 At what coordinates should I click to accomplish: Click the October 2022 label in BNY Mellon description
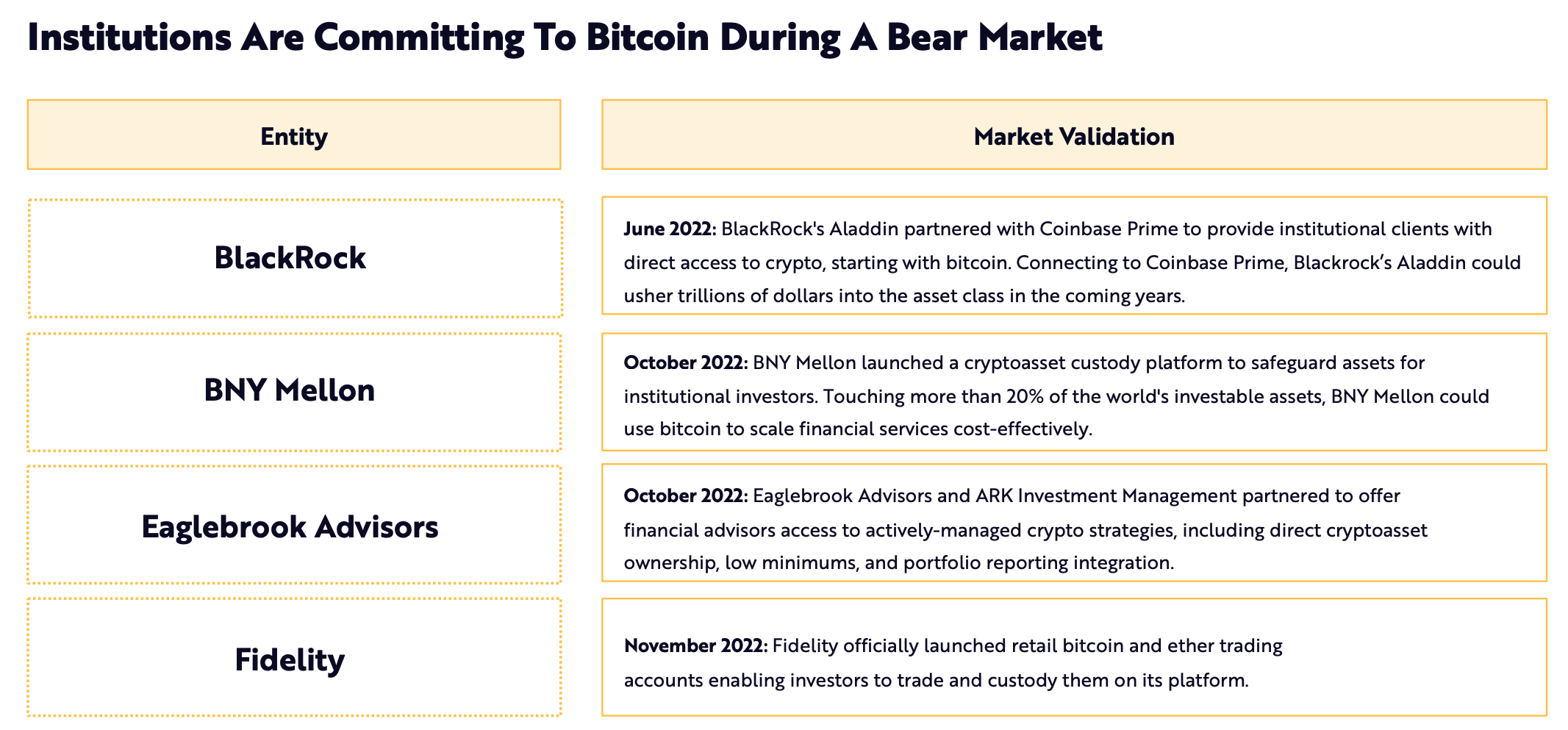[x=685, y=363]
